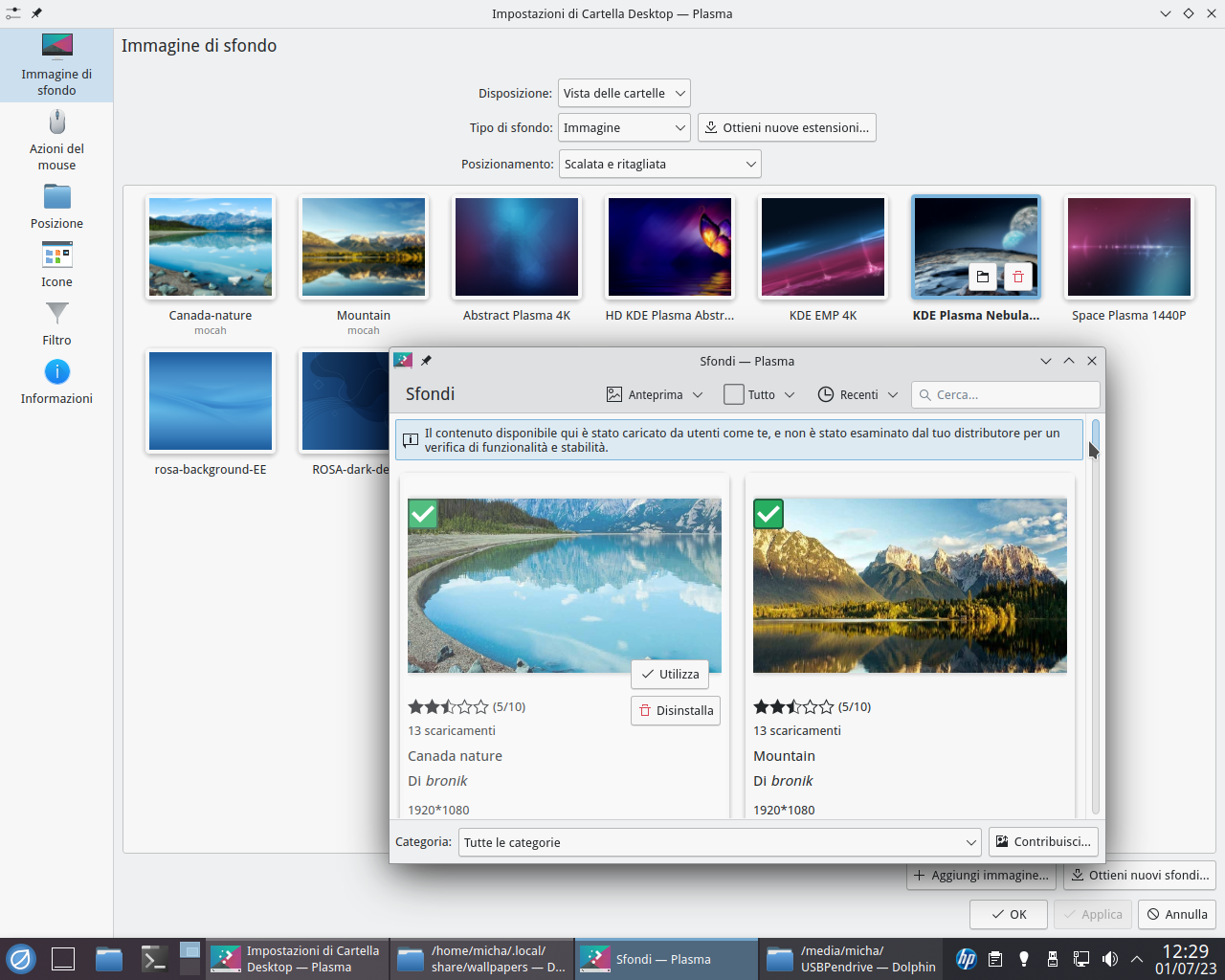This screenshot has width=1225, height=980.
Task: Click the Cerca search field
Action: tap(1005, 394)
